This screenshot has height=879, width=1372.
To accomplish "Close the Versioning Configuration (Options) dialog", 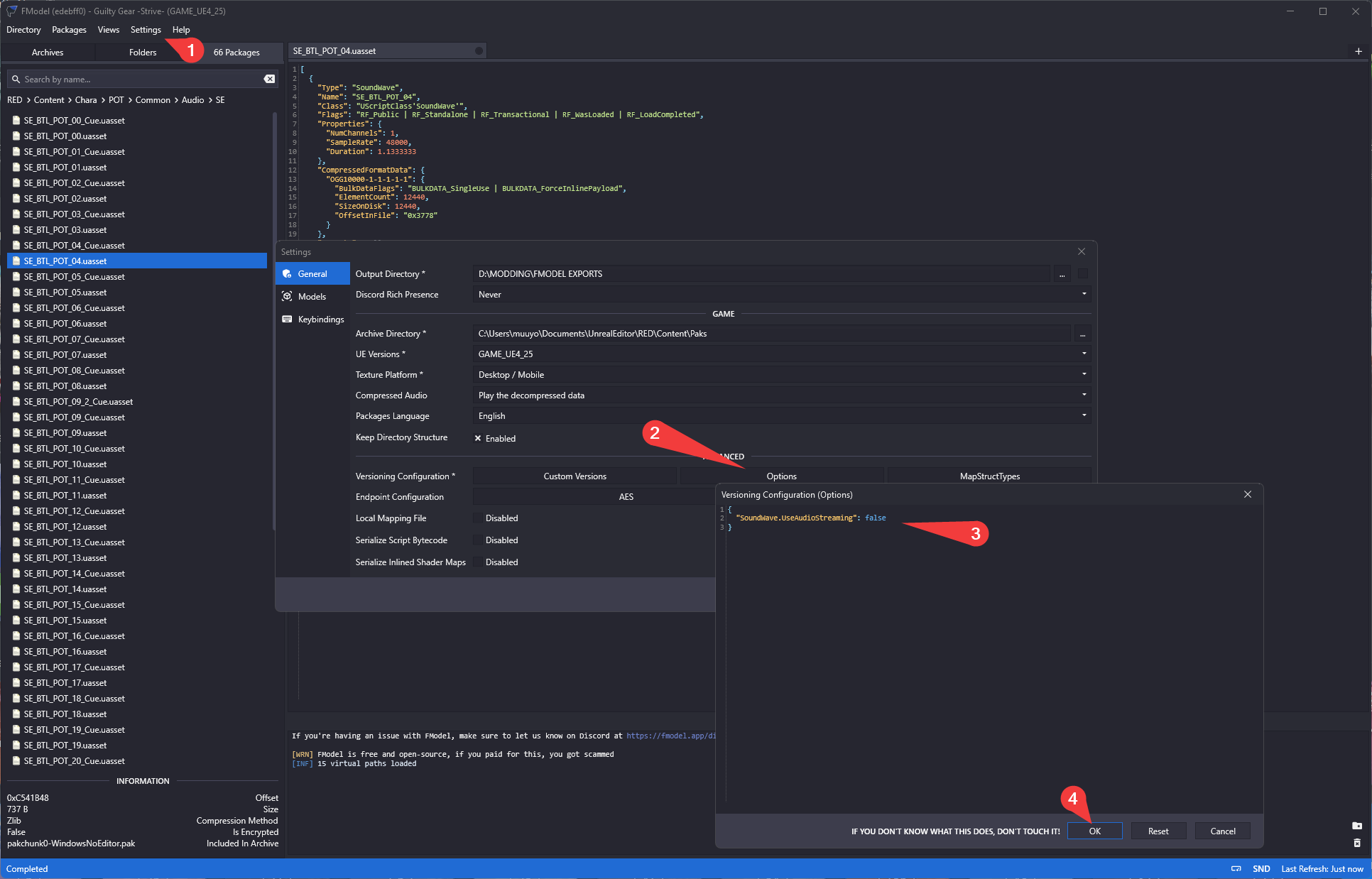I will [1248, 494].
